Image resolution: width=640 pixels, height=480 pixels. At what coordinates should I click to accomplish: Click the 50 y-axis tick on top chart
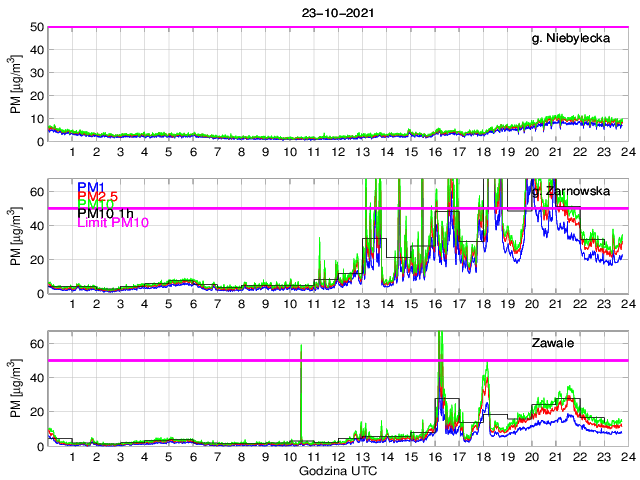37,27
